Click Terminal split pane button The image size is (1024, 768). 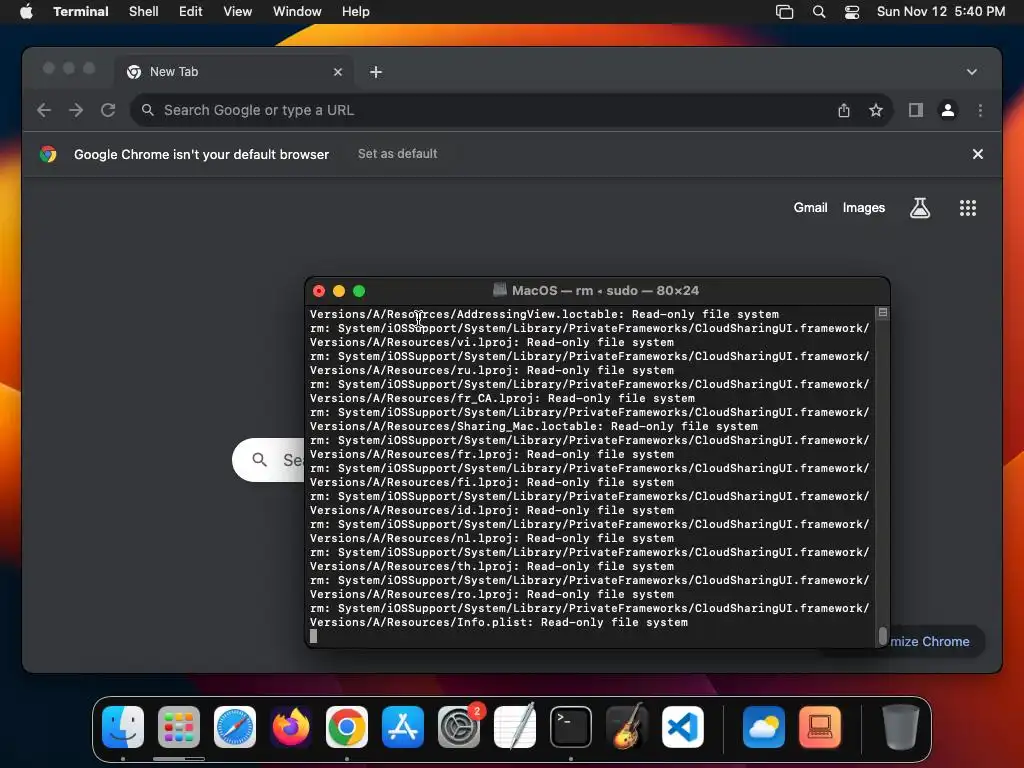click(x=883, y=313)
